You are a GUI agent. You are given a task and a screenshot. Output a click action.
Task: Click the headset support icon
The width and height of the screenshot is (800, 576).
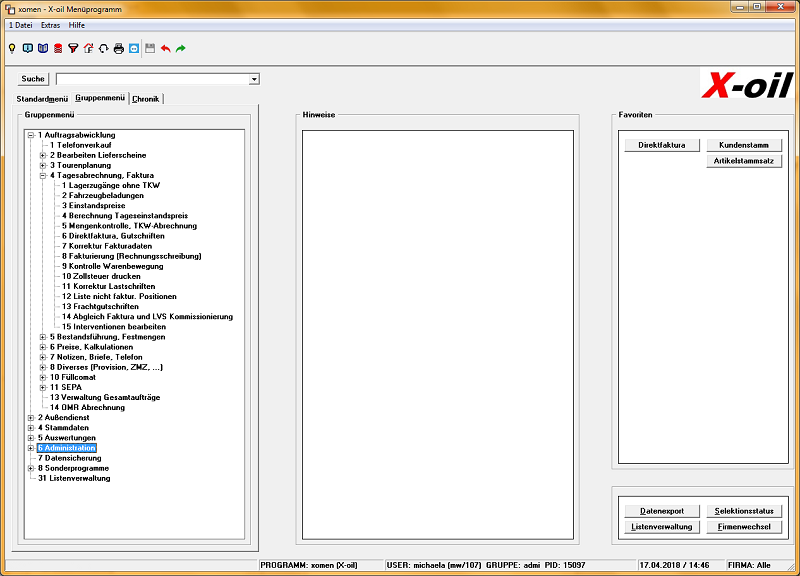pyautogui.click(x=104, y=48)
